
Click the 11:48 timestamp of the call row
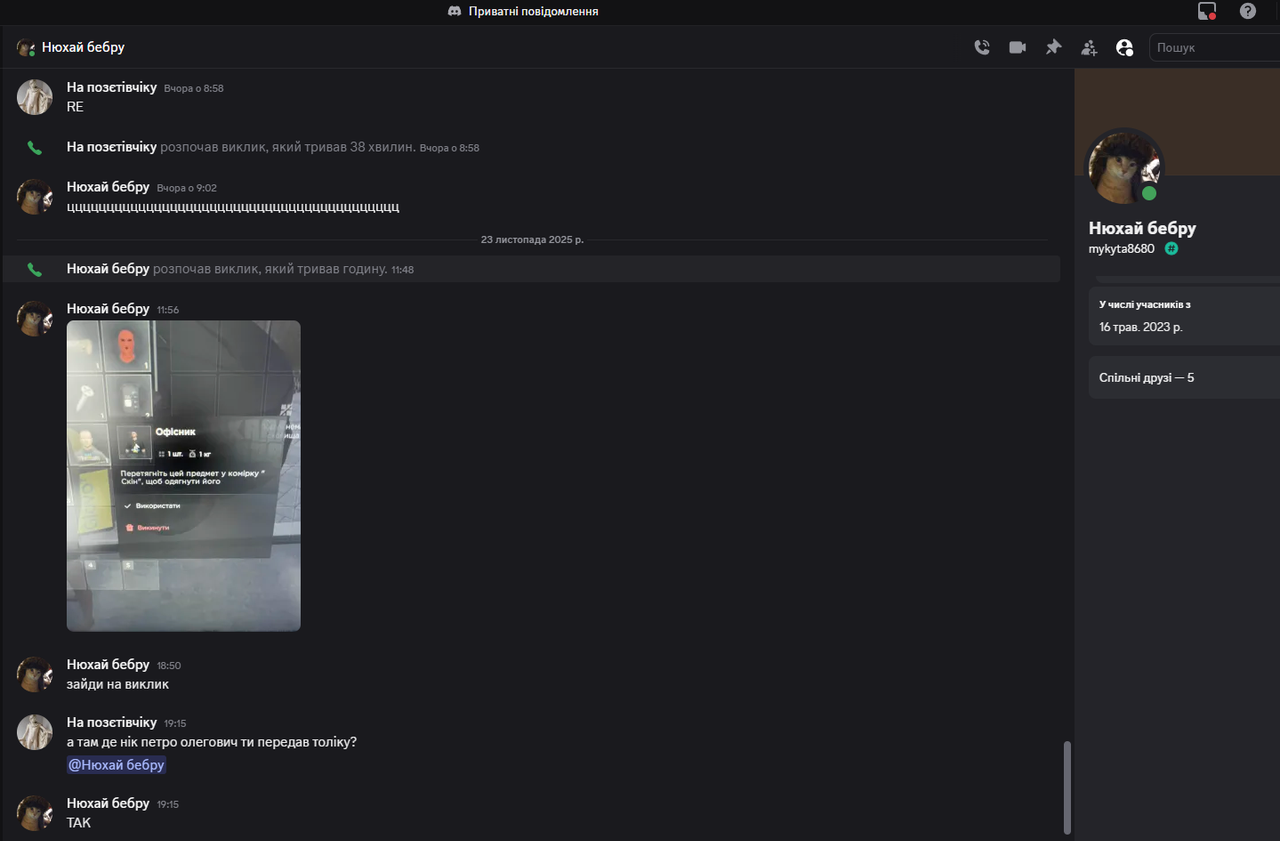click(x=402, y=269)
